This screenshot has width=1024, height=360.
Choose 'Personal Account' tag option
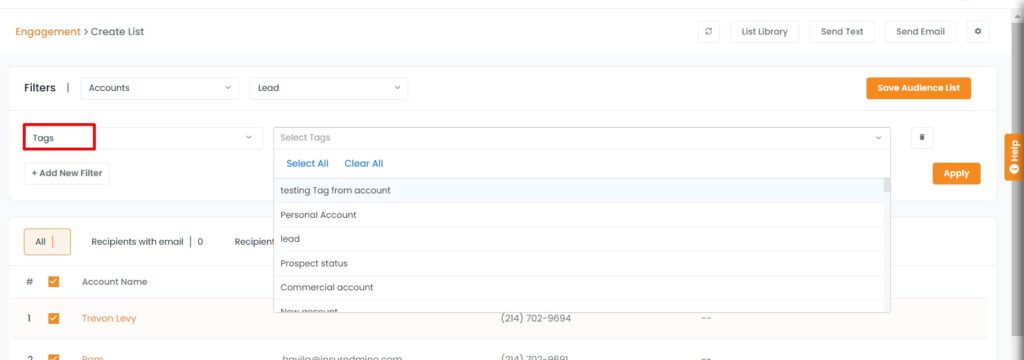pos(579,215)
